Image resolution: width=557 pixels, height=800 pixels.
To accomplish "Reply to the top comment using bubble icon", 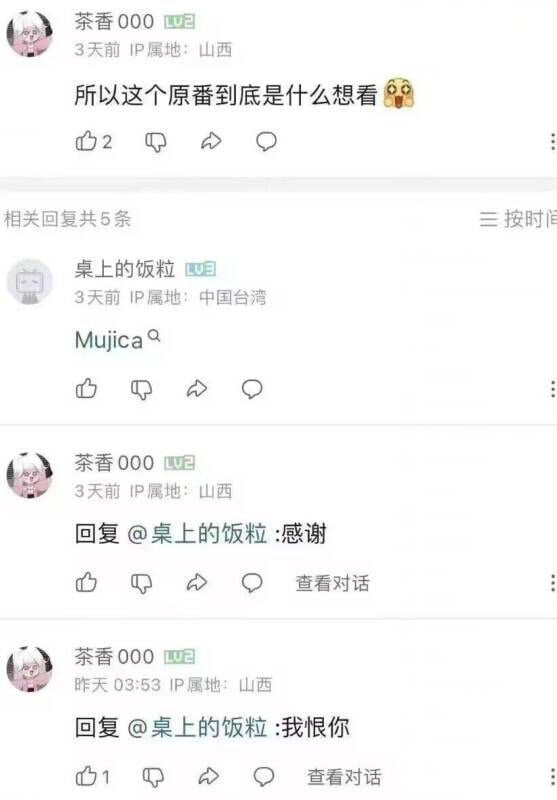I will (266, 141).
